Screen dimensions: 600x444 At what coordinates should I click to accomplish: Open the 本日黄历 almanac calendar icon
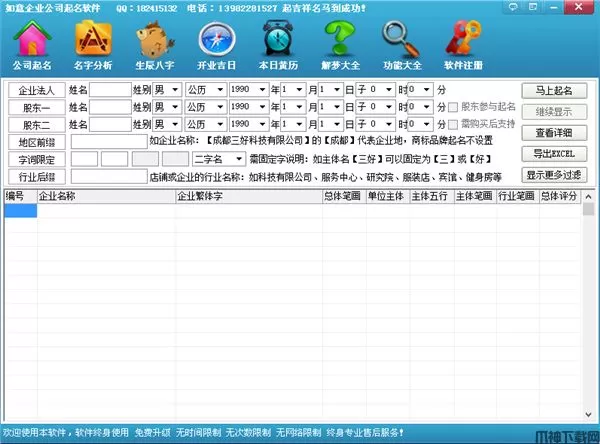coord(280,46)
